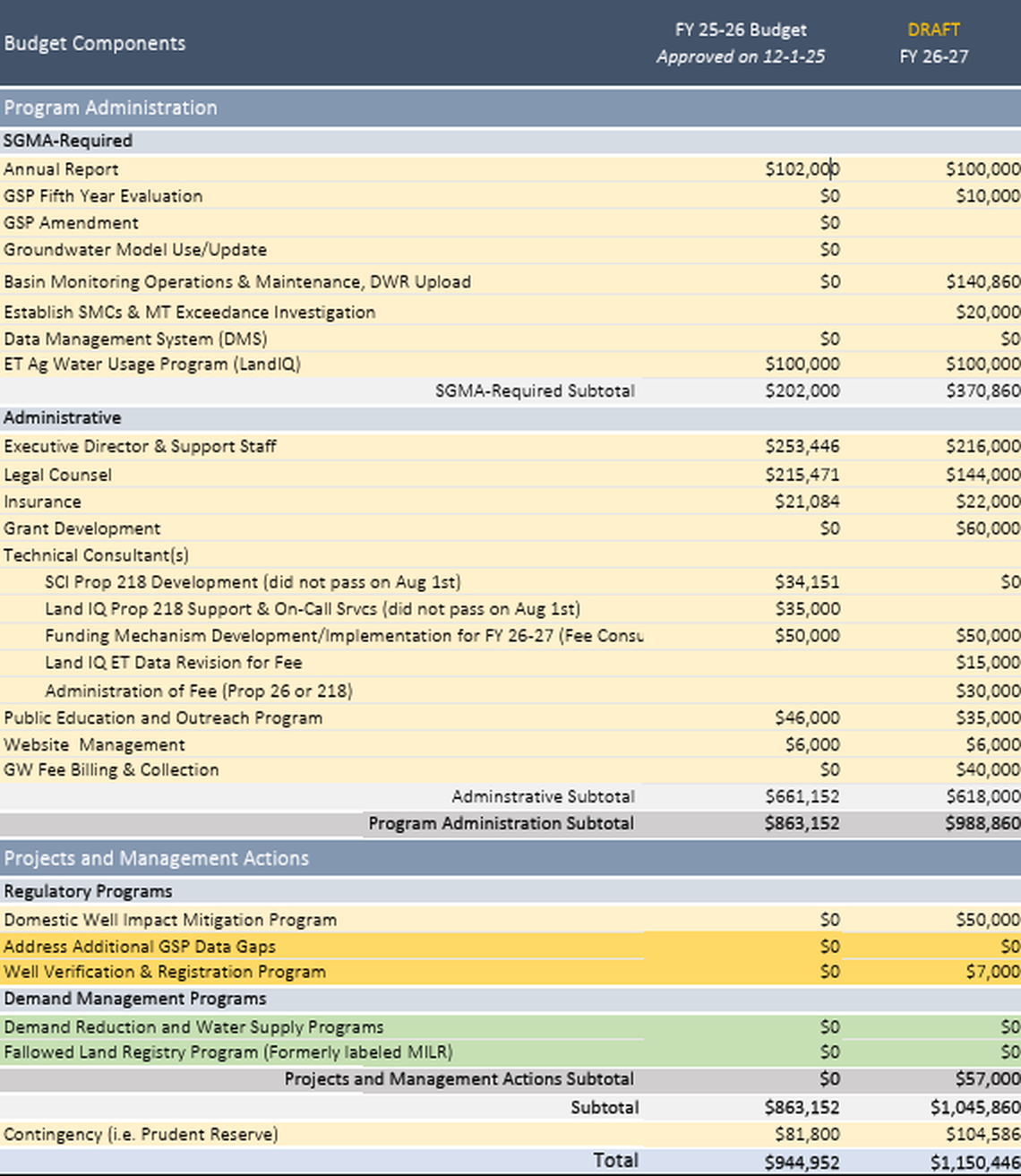Select the Executive Director & Support Staff row
The width and height of the screenshot is (1021, 1176).
pos(140,445)
